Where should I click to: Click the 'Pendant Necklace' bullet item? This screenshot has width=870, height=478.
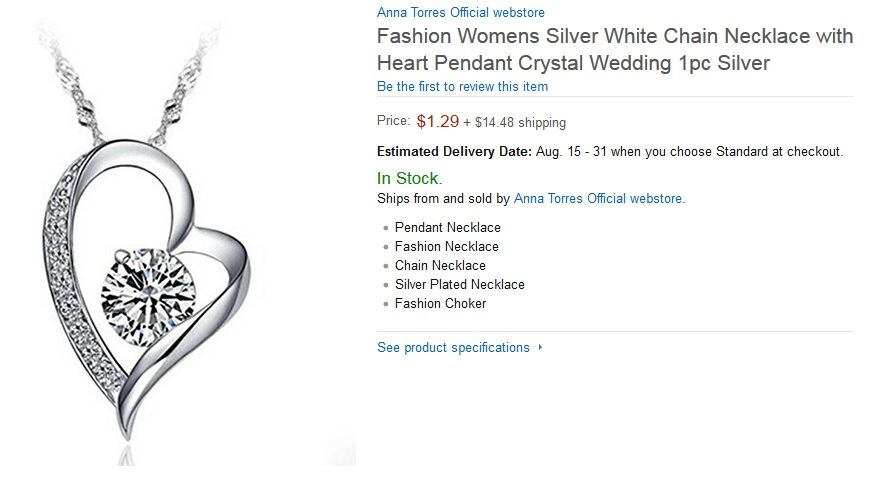point(447,228)
